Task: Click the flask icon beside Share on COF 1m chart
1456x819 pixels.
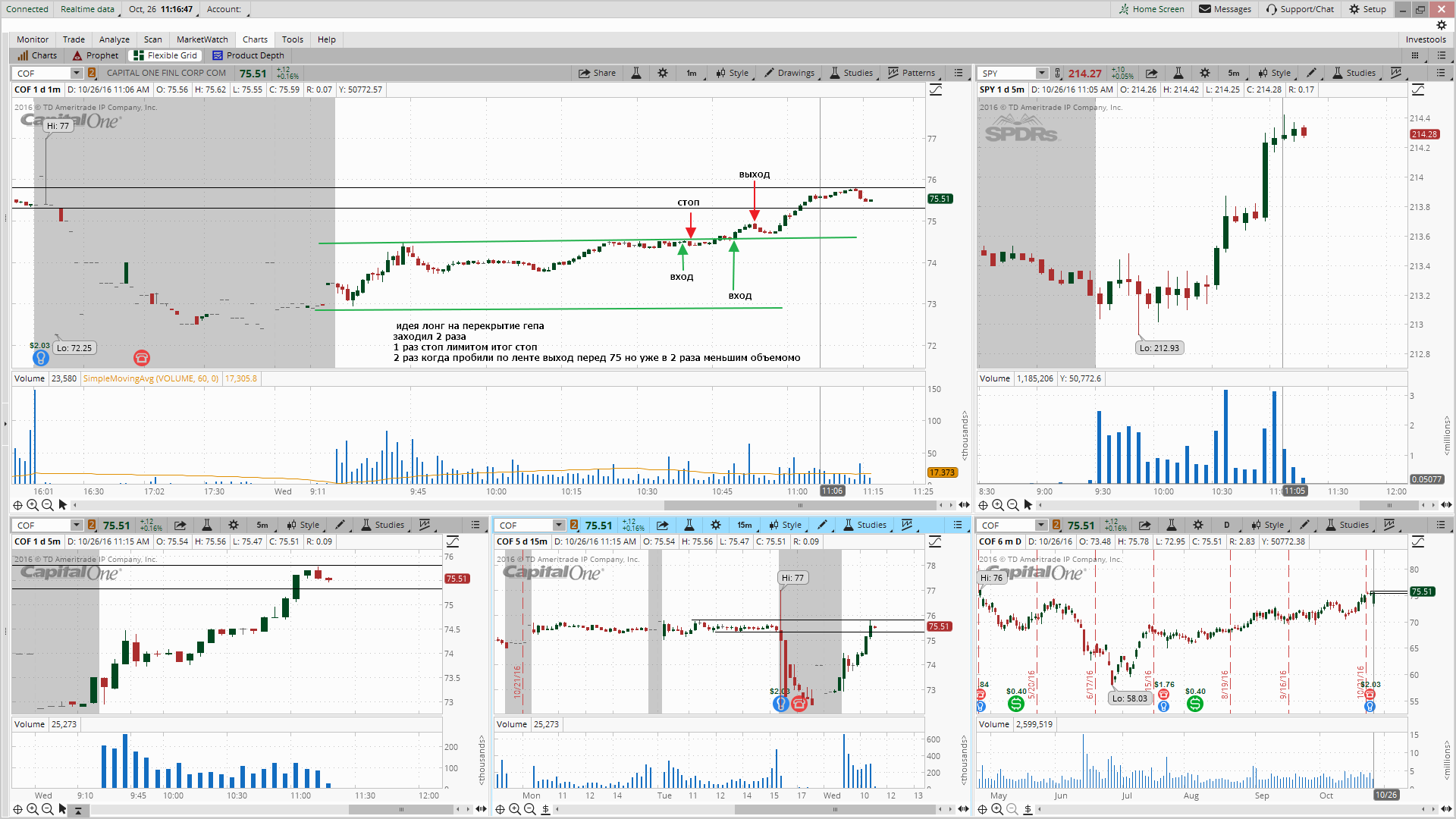Action: pyautogui.click(x=636, y=73)
